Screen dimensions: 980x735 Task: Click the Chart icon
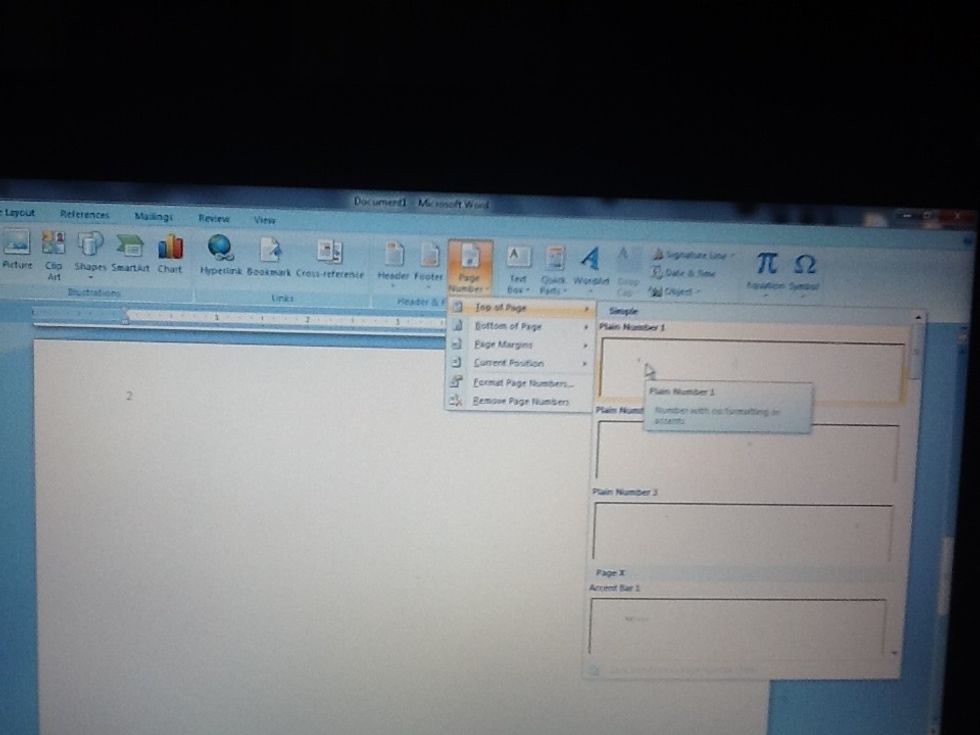[x=170, y=248]
